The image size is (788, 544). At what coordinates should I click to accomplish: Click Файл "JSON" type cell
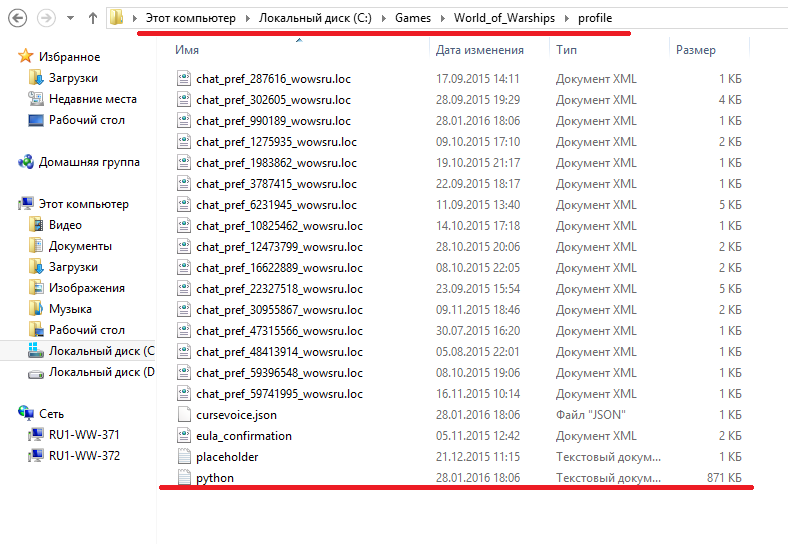point(590,415)
